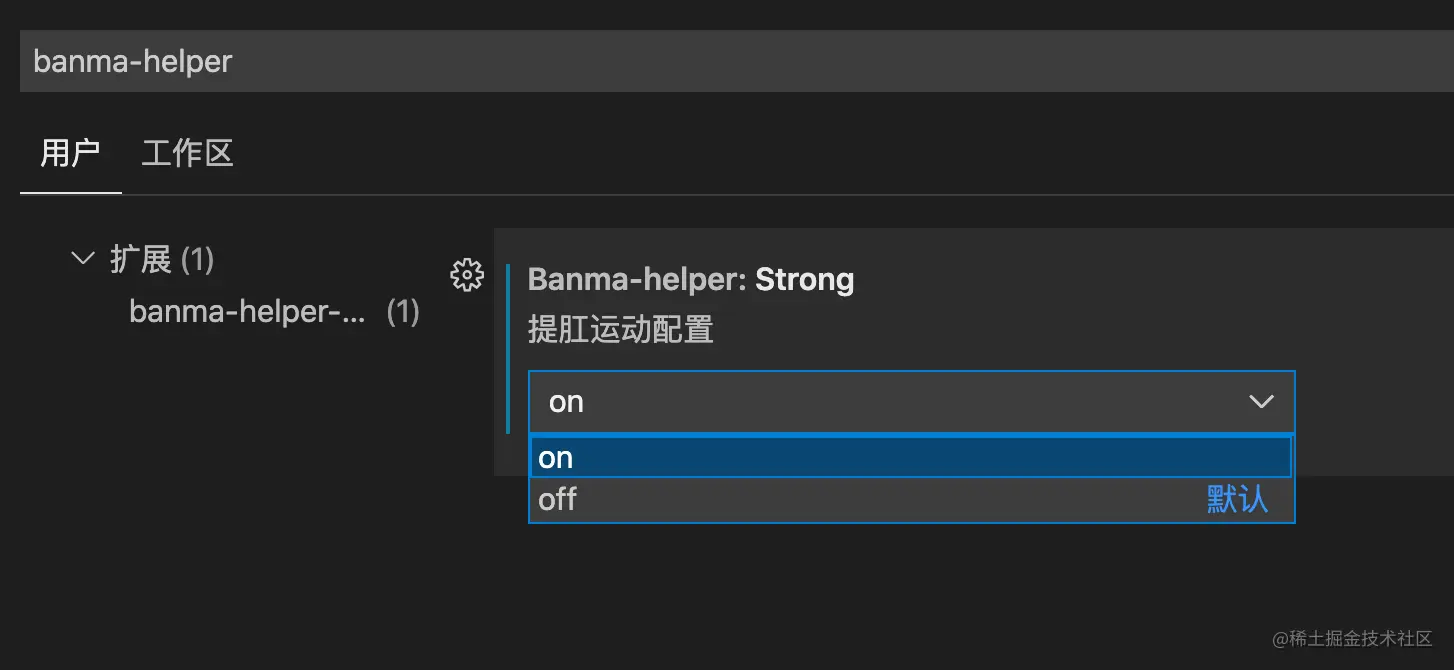Click the 默认 label beside off
The height and width of the screenshot is (670, 1454).
click(x=1237, y=499)
